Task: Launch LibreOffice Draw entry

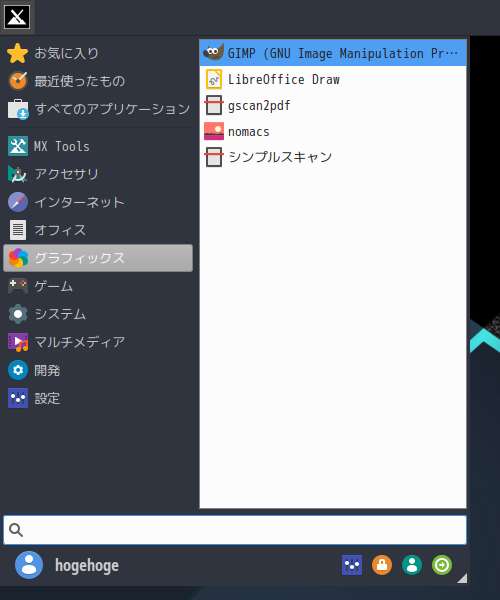Action: tap(333, 79)
